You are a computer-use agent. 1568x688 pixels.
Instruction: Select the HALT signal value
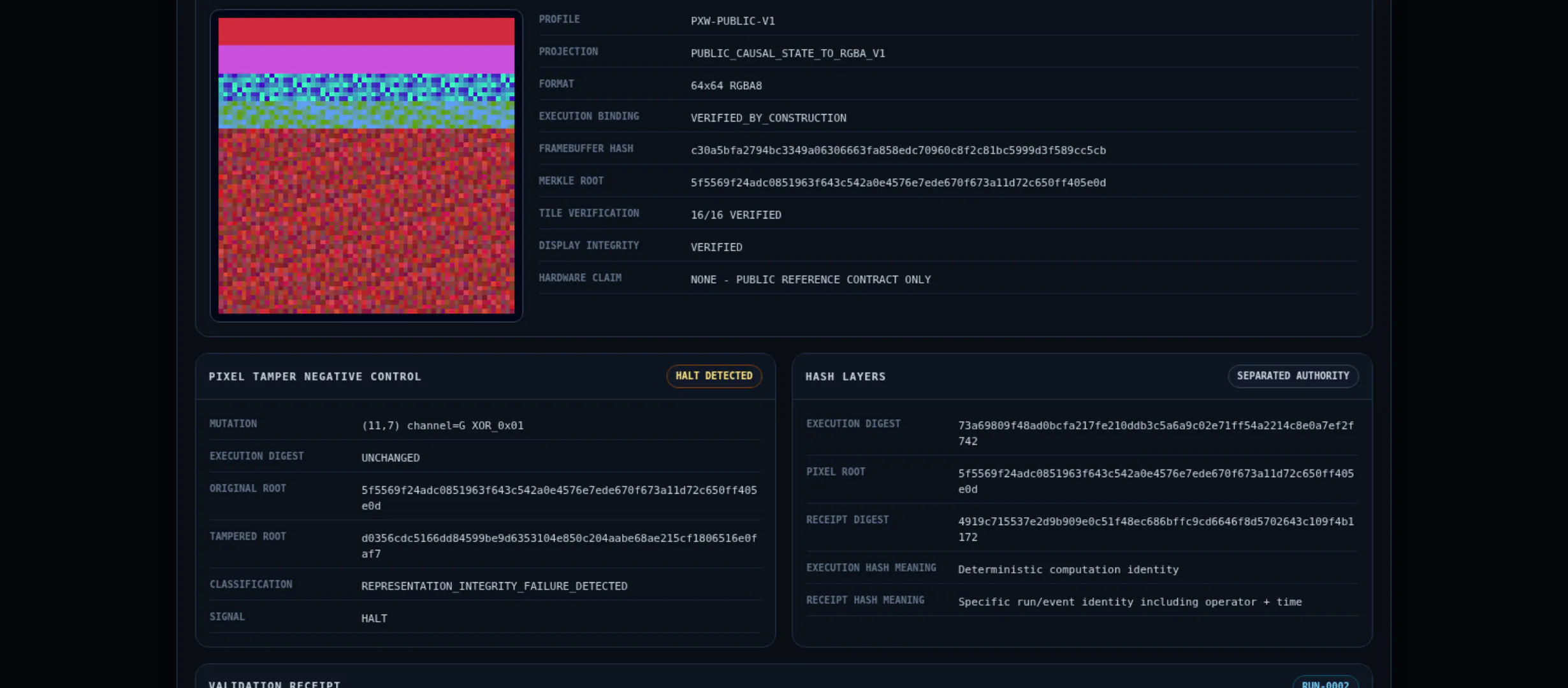tap(374, 619)
